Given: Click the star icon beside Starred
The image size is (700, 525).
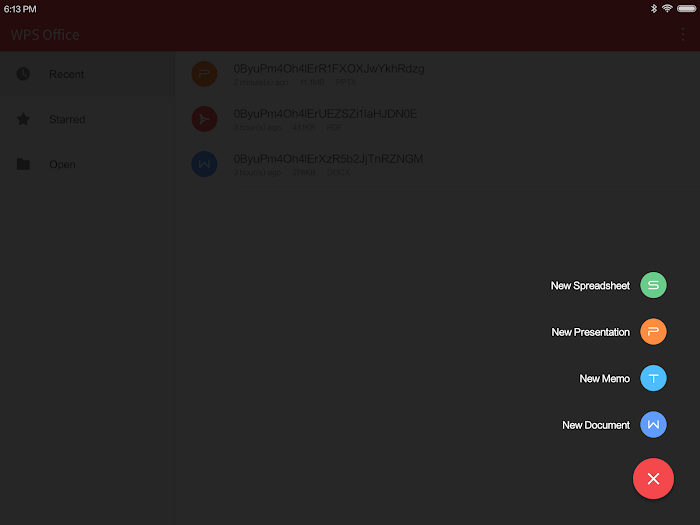Looking at the screenshot, I should tap(23, 119).
